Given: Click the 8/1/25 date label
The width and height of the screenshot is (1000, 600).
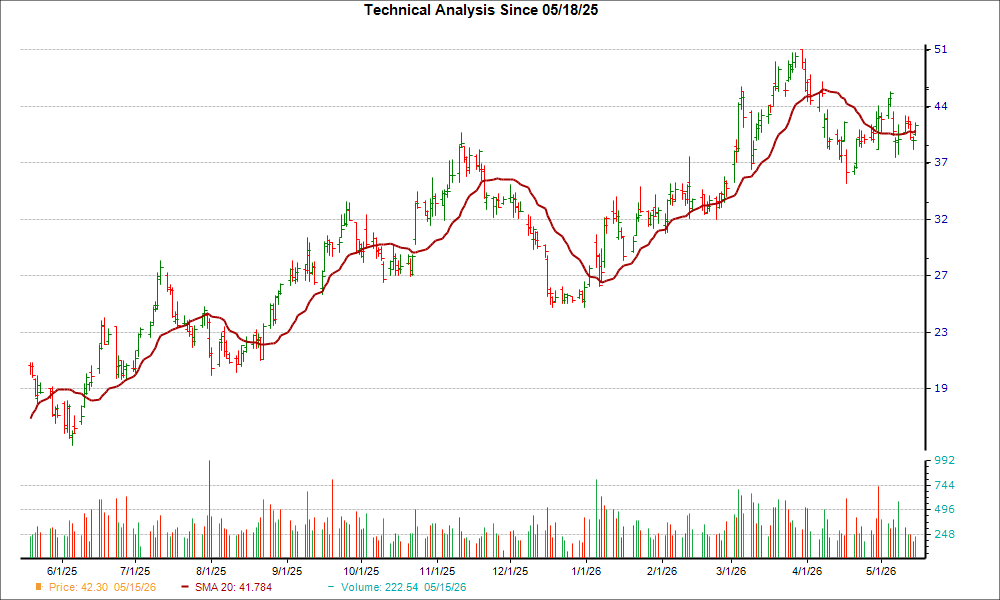Looking at the screenshot, I should click(211, 571).
